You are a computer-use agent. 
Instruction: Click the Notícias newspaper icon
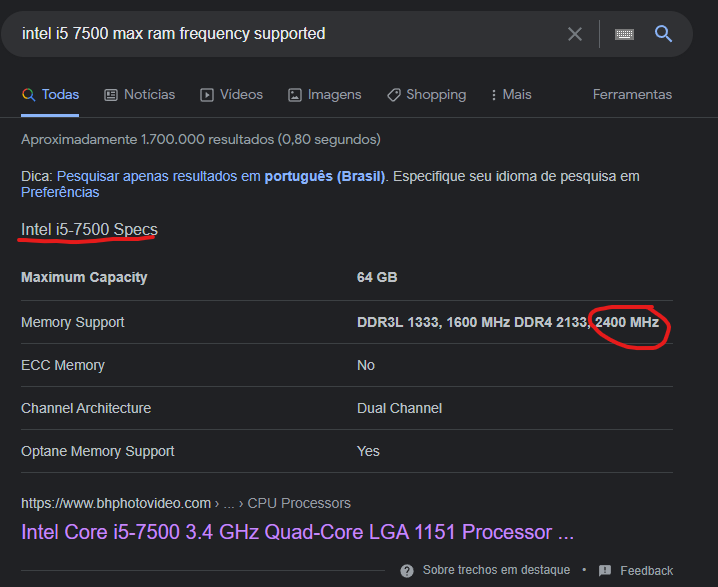[x=111, y=95]
